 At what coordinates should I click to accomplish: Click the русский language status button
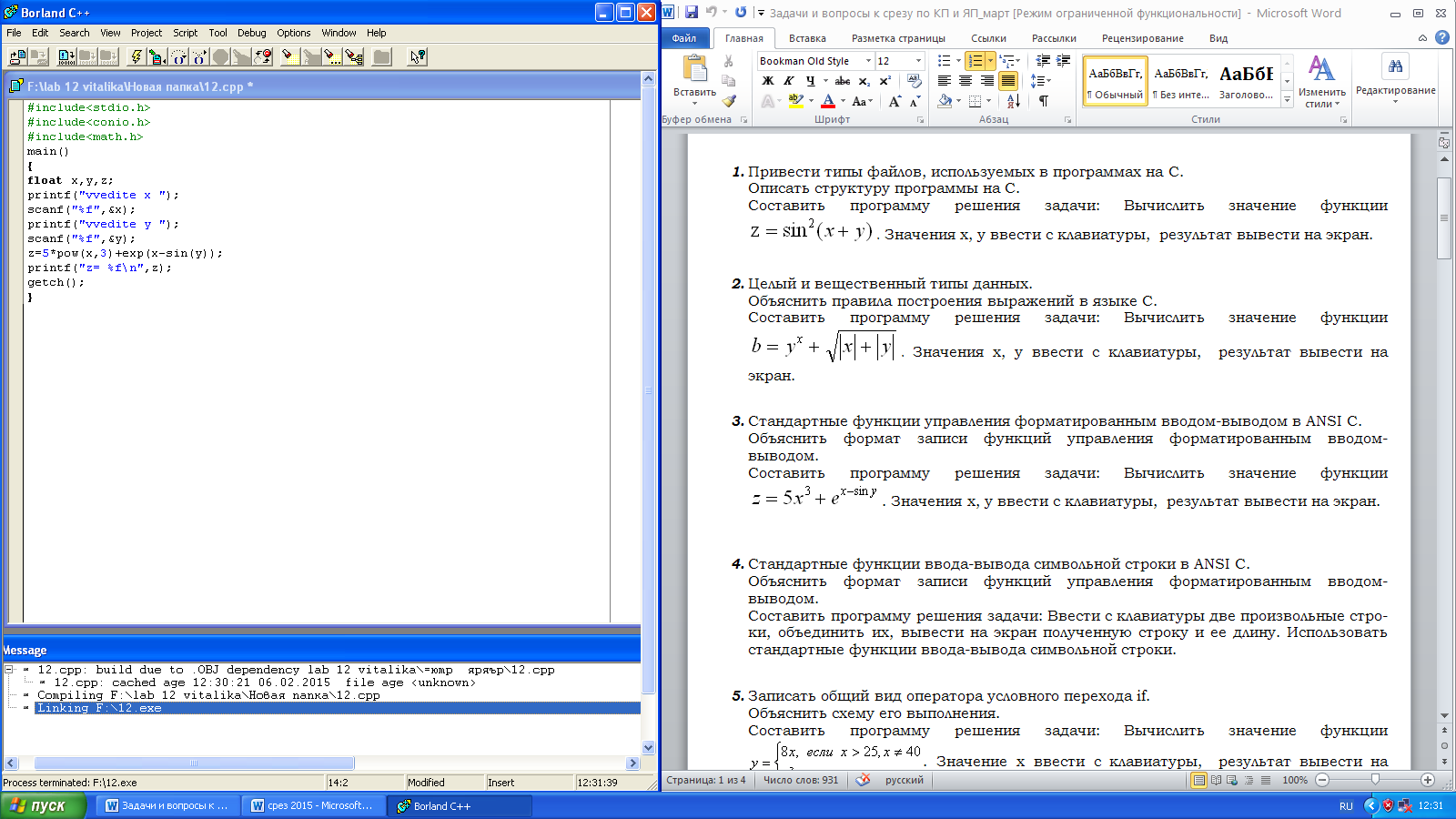coord(904,780)
